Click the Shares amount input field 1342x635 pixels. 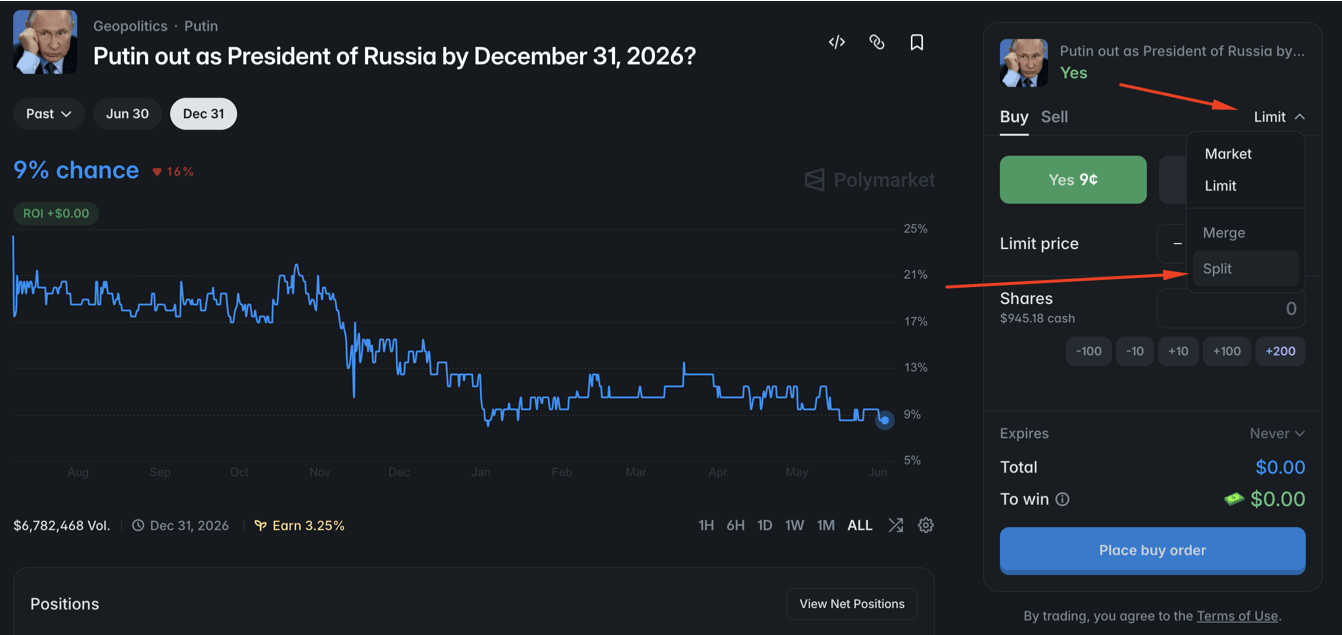pyautogui.click(x=1231, y=309)
